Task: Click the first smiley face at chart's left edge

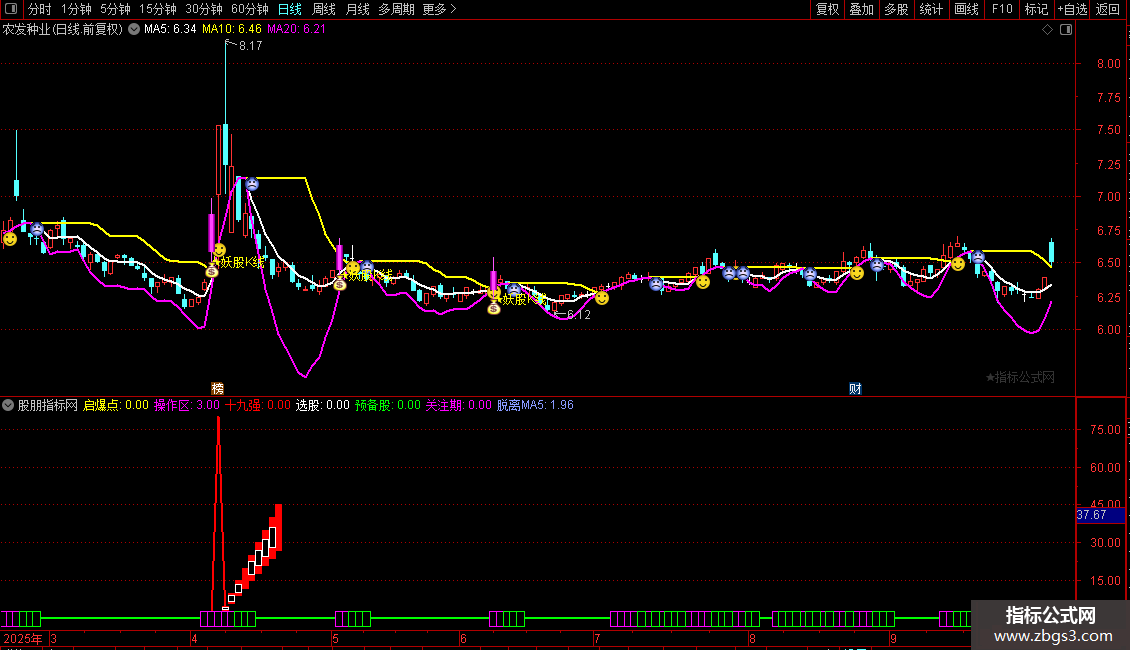Action: point(10,238)
